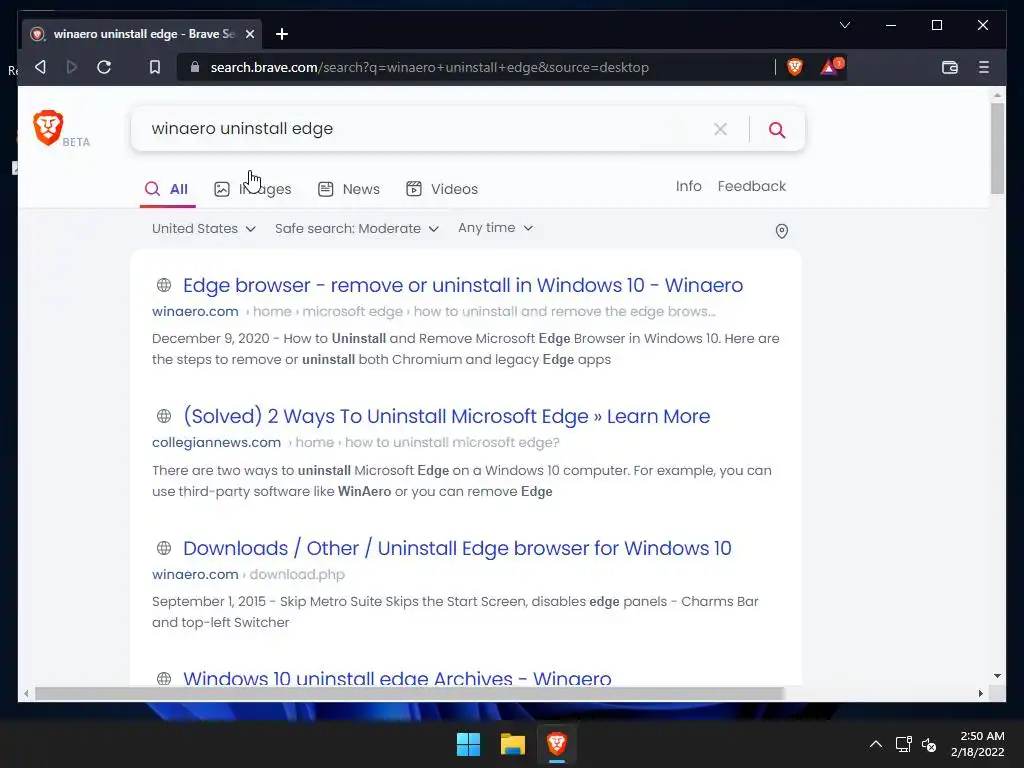The width and height of the screenshot is (1024, 768).
Task: Click the Brave taskbar icon
Action: pyautogui.click(x=556, y=744)
